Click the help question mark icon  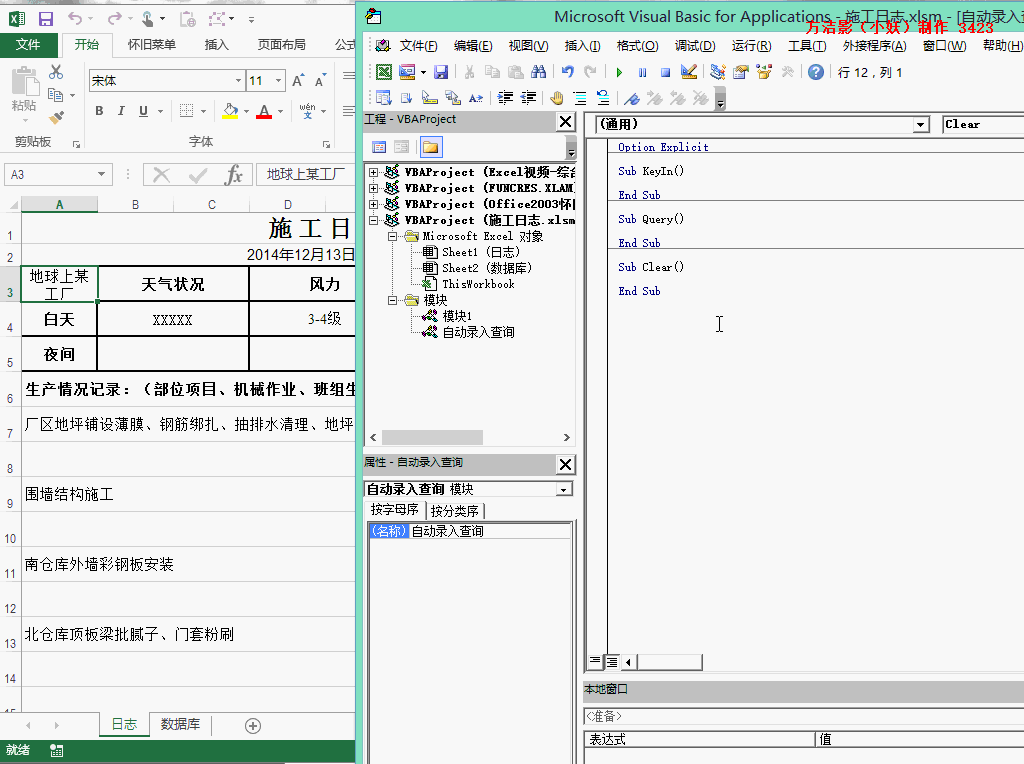816,72
